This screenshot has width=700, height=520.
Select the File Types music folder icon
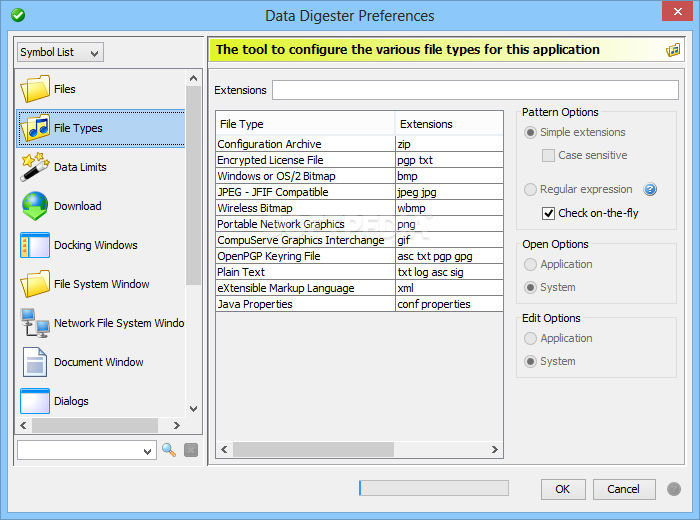pos(35,128)
